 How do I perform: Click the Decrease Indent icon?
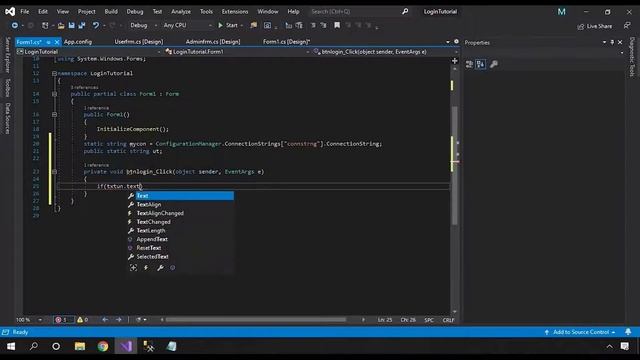[289, 25]
